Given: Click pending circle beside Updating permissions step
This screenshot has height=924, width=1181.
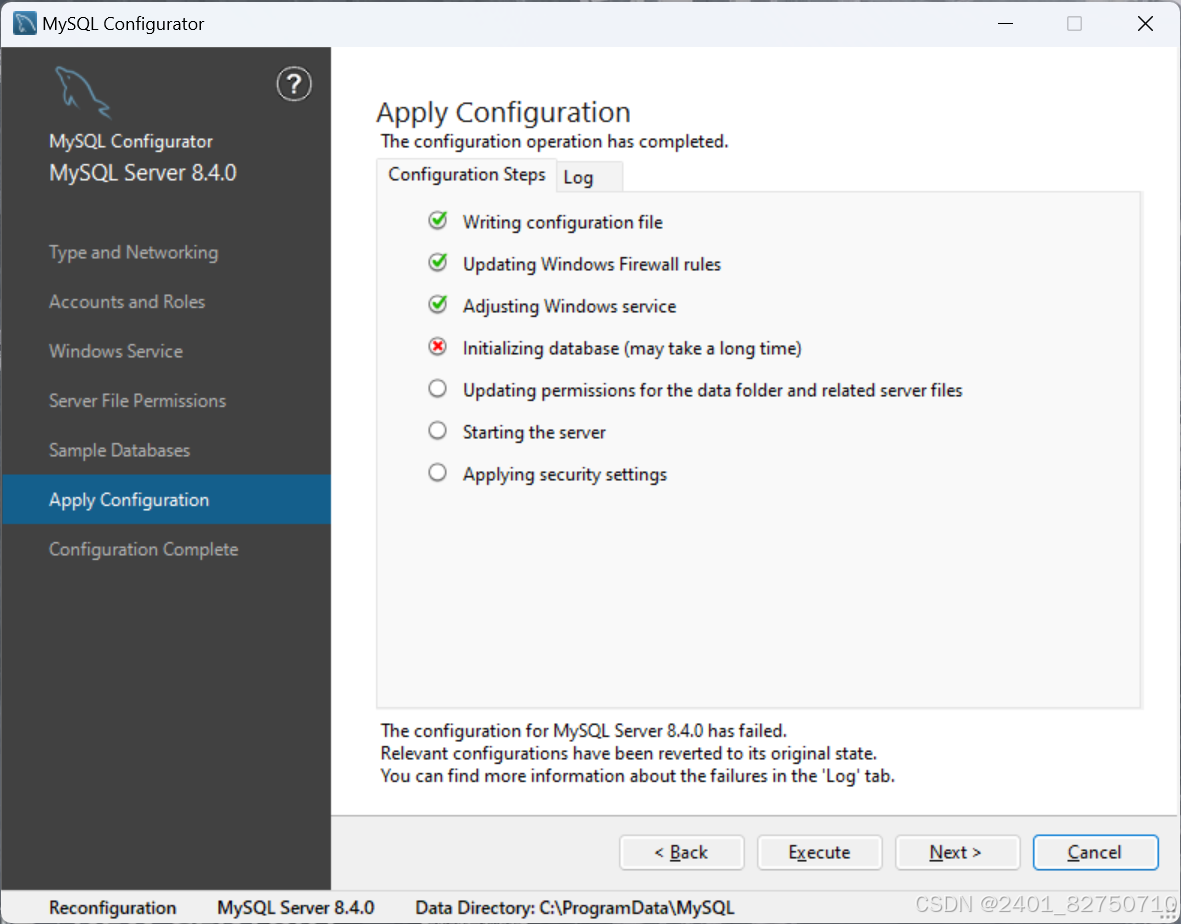Looking at the screenshot, I should tap(438, 389).
